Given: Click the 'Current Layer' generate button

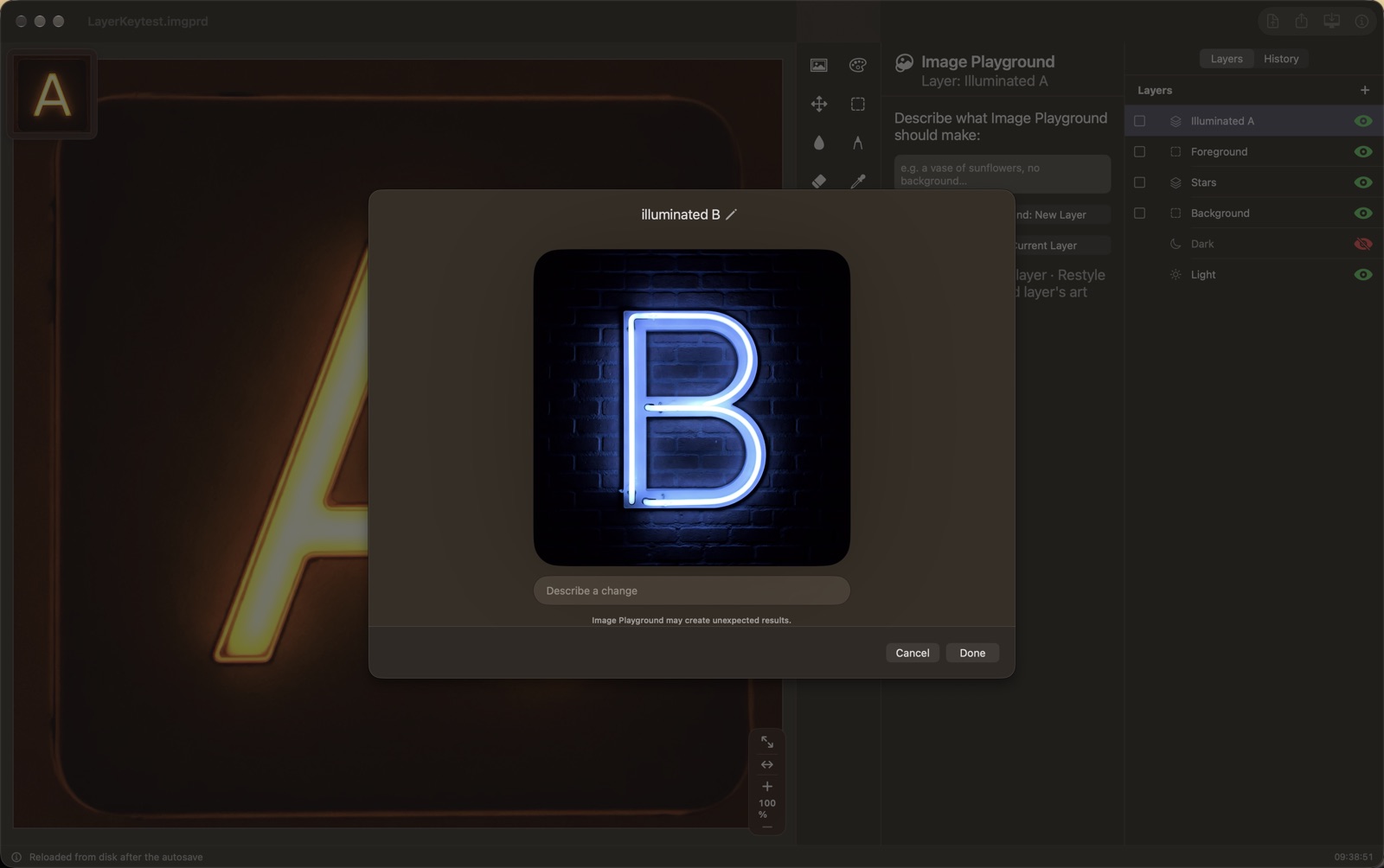Looking at the screenshot, I should [1062, 246].
